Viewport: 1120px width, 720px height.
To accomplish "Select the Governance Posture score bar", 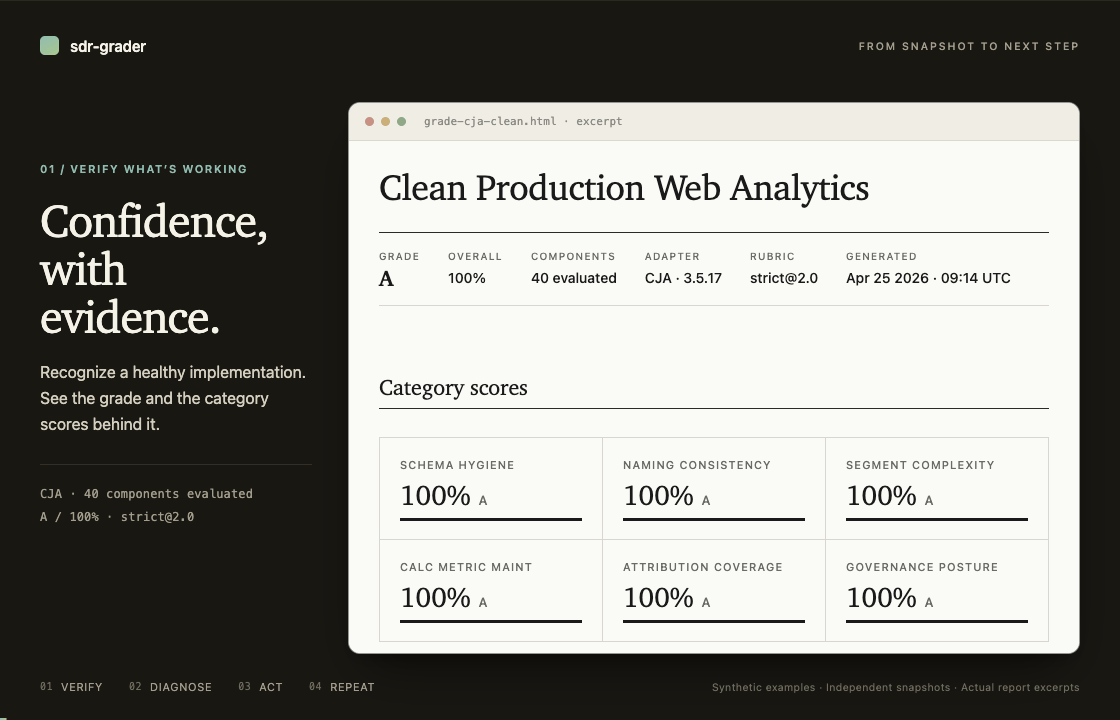I will pyautogui.click(x=936, y=621).
